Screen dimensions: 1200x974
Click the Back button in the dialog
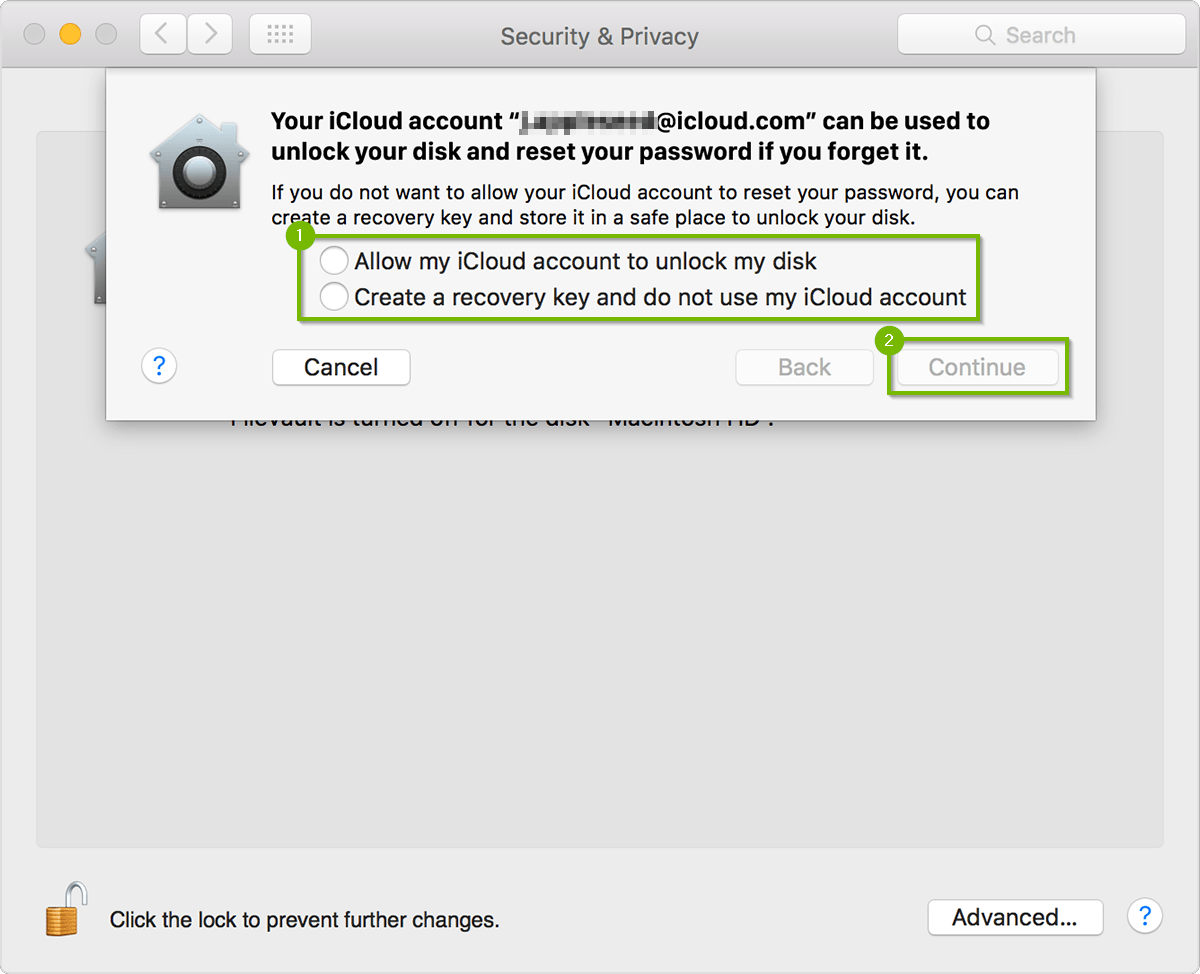pyautogui.click(x=804, y=367)
